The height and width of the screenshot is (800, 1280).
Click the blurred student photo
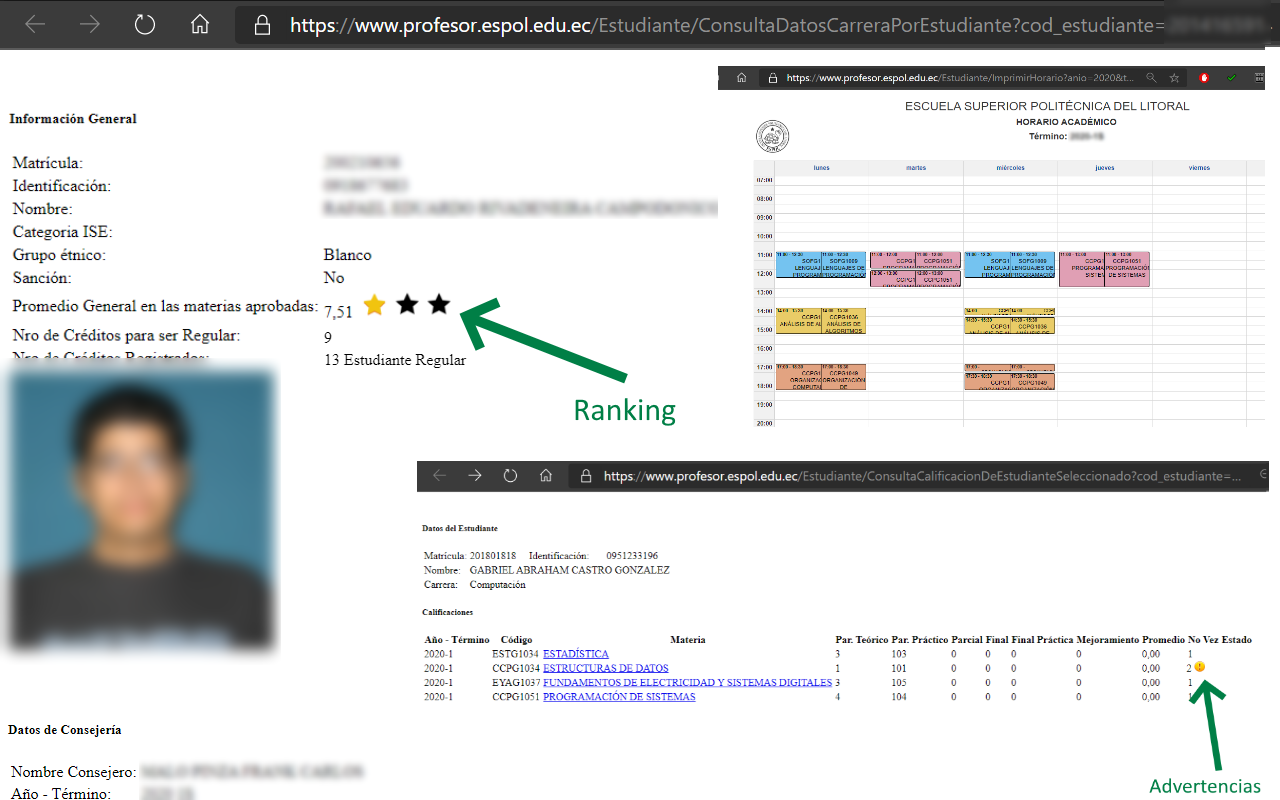[140, 511]
